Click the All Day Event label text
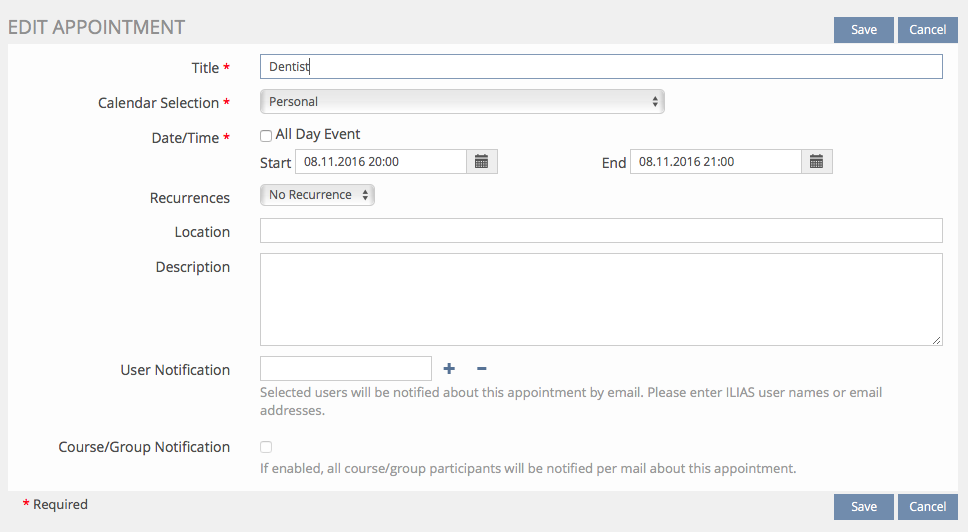 [x=317, y=134]
